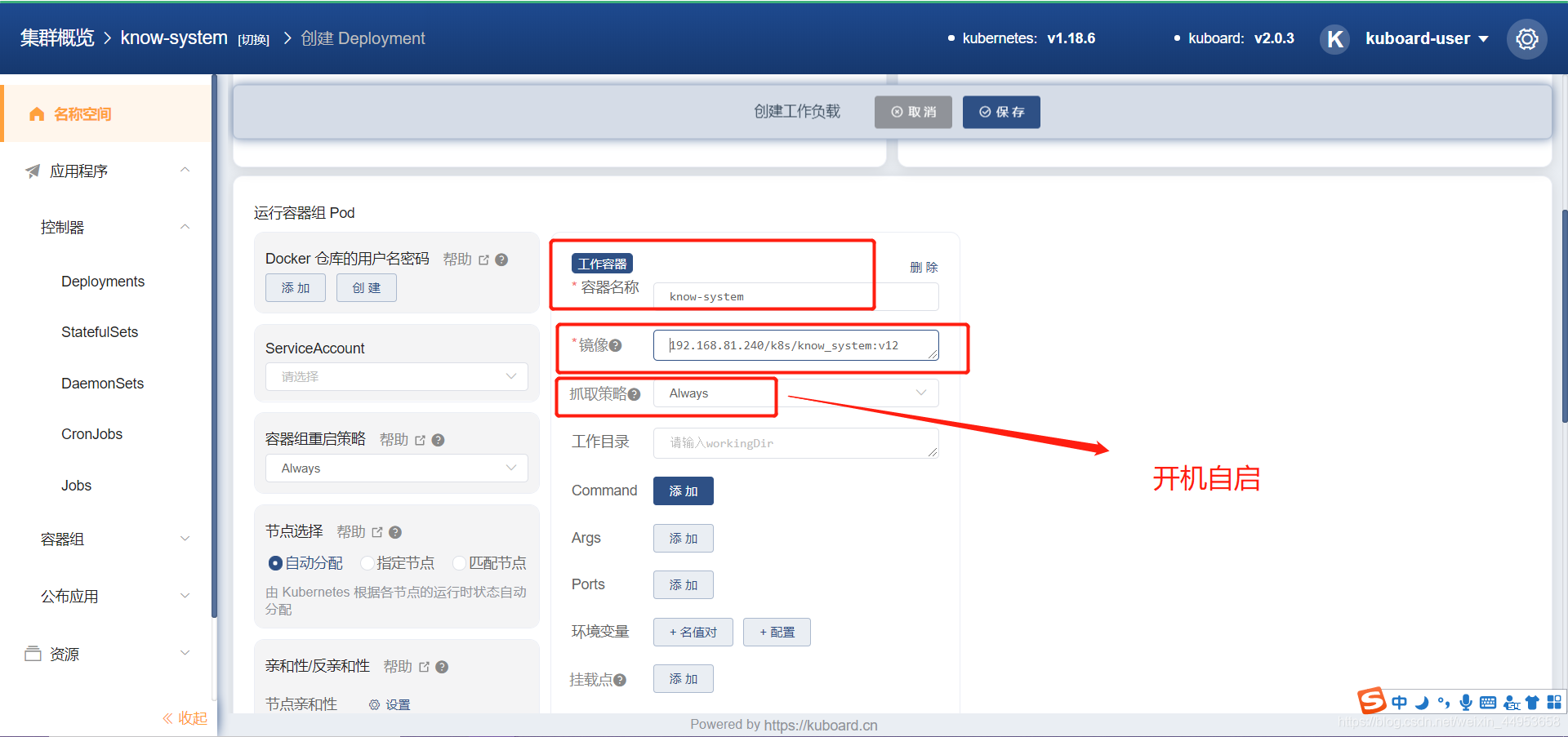Open node selection help external link icon
The width and height of the screenshot is (1568, 737).
377,532
